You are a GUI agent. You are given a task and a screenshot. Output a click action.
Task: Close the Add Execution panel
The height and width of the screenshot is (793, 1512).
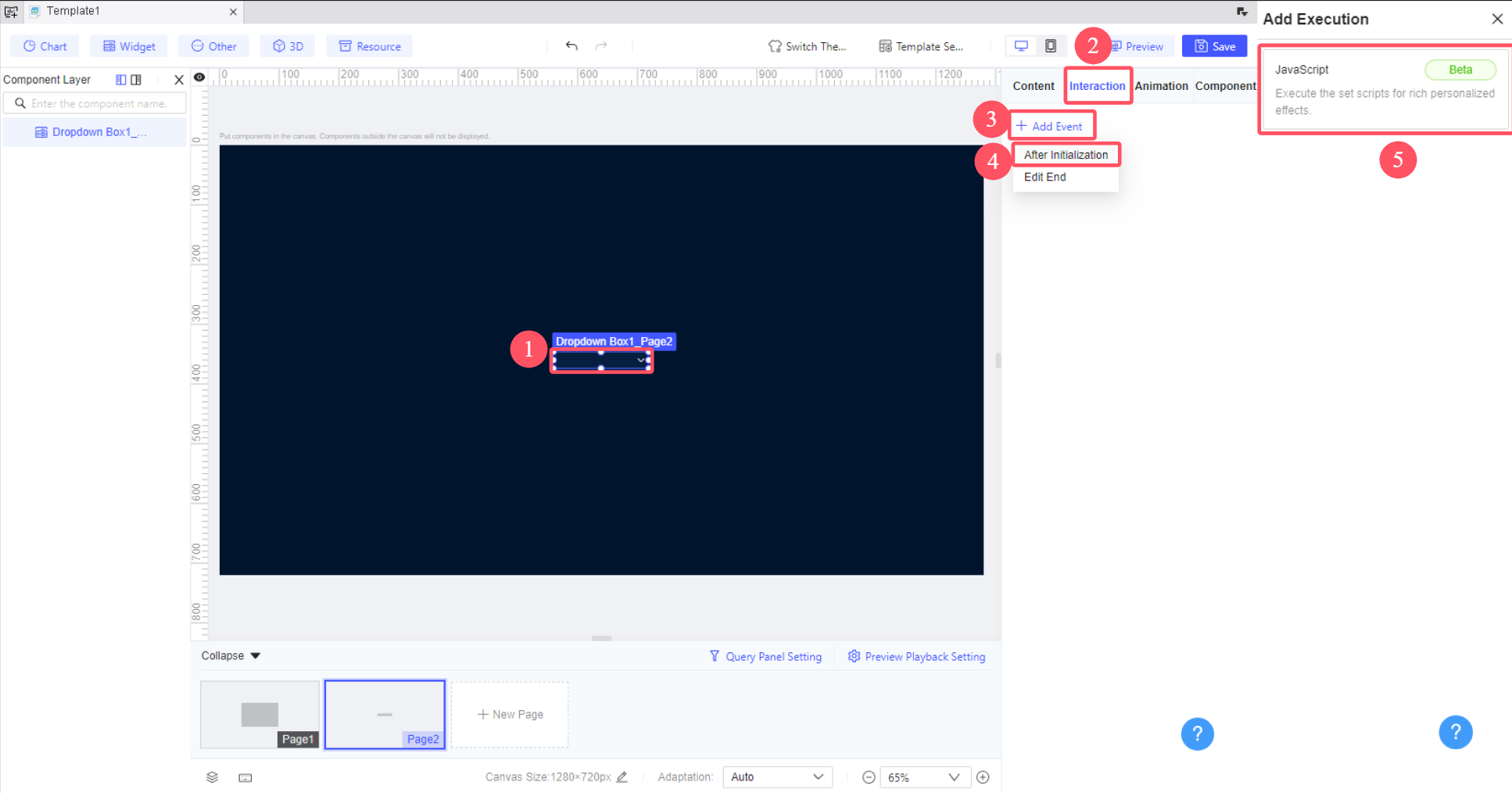[1497, 19]
